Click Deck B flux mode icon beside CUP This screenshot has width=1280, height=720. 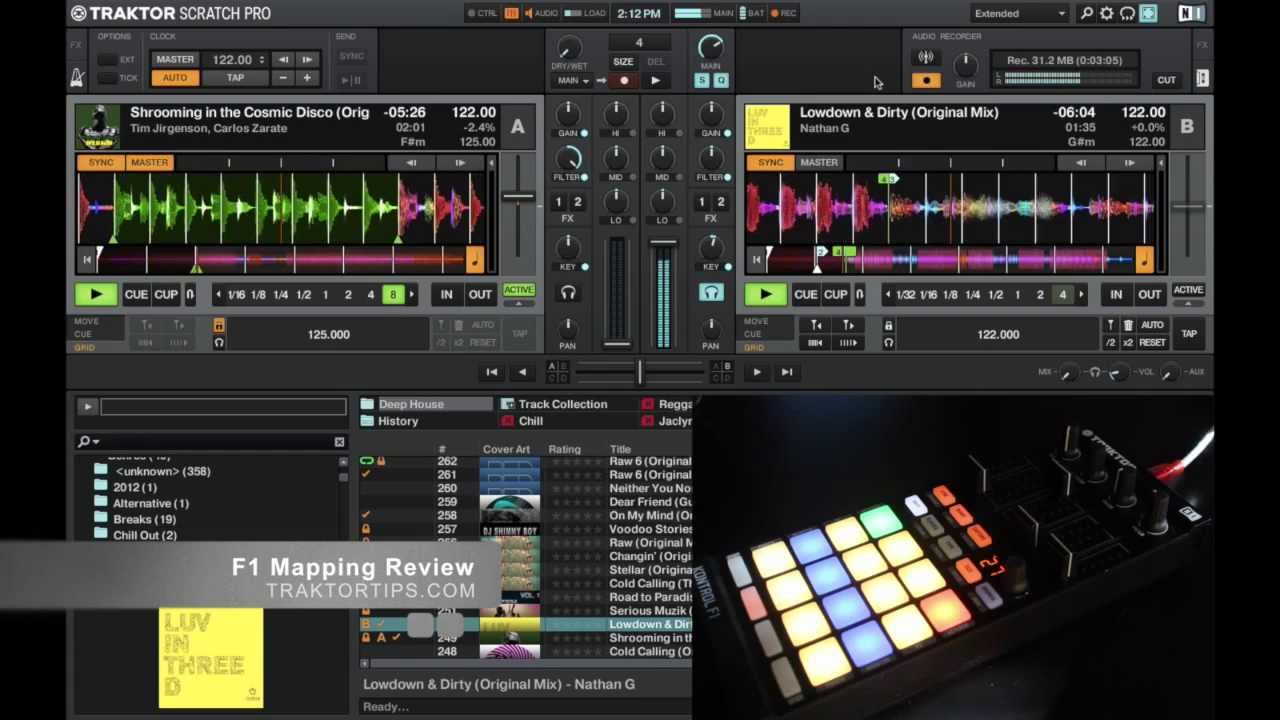pyautogui.click(x=860, y=295)
